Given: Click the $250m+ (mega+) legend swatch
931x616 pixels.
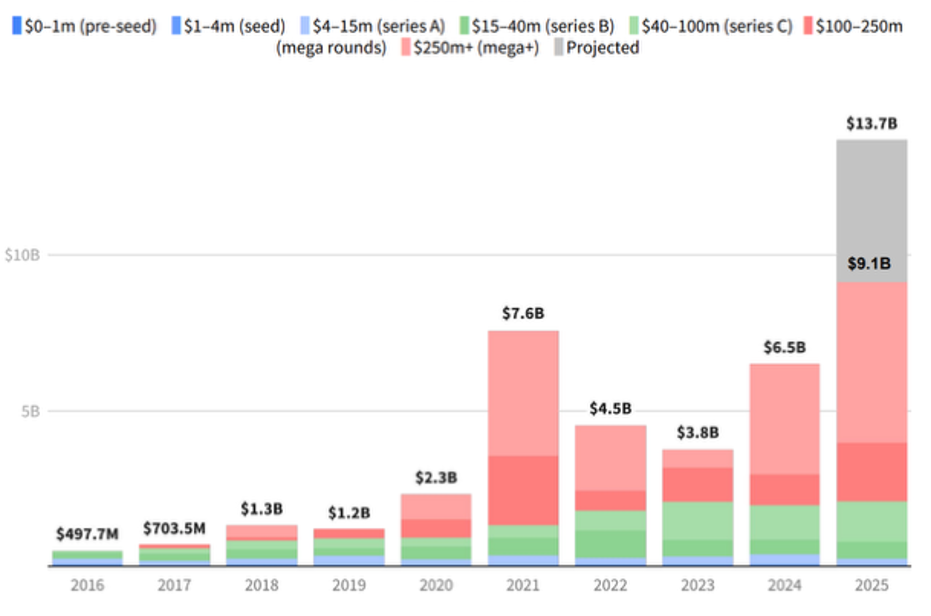Looking at the screenshot, I should (403, 48).
